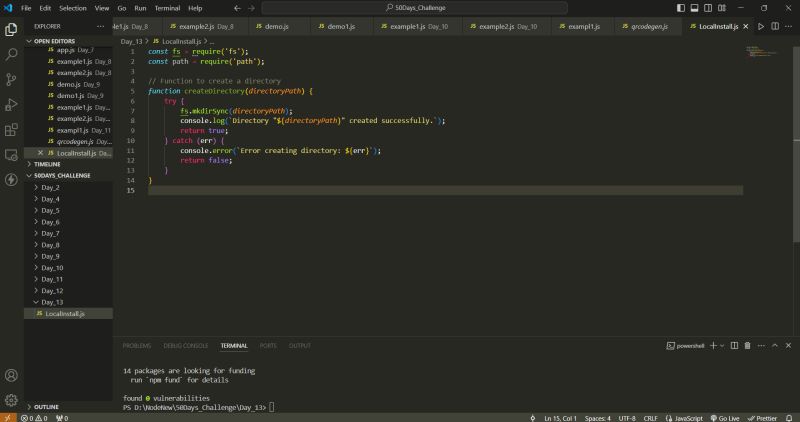
Task: Split the terminal panel
Action: pos(733,345)
